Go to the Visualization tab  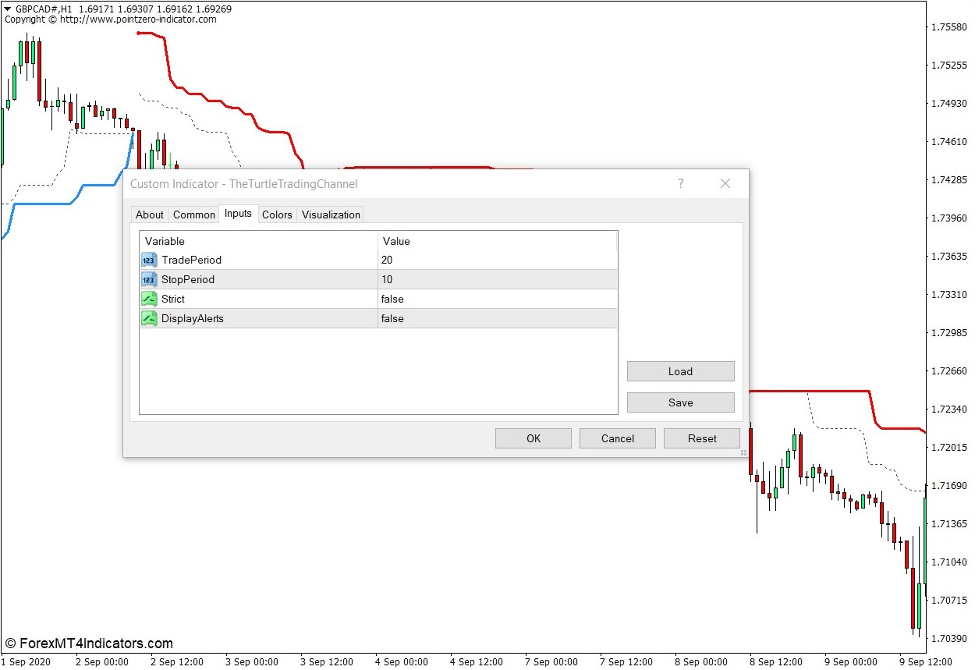coord(331,215)
